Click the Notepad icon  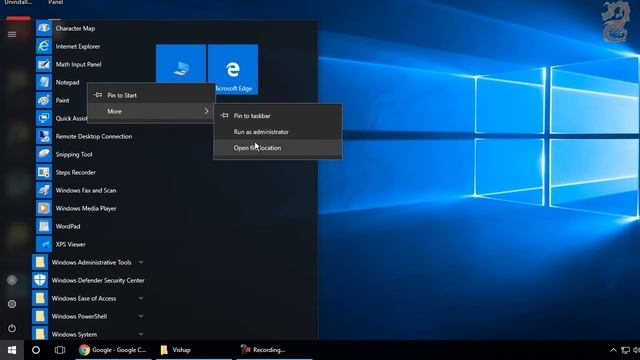click(44, 82)
